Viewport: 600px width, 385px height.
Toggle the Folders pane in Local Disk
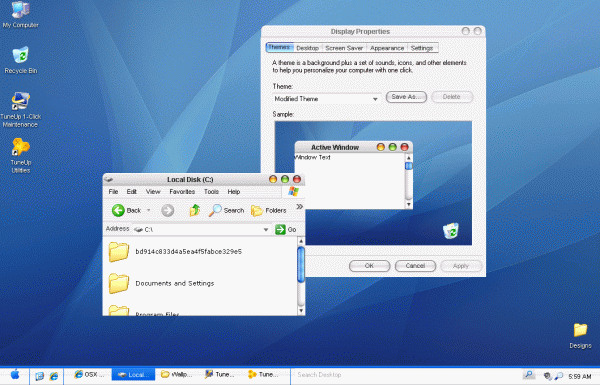[x=268, y=210]
